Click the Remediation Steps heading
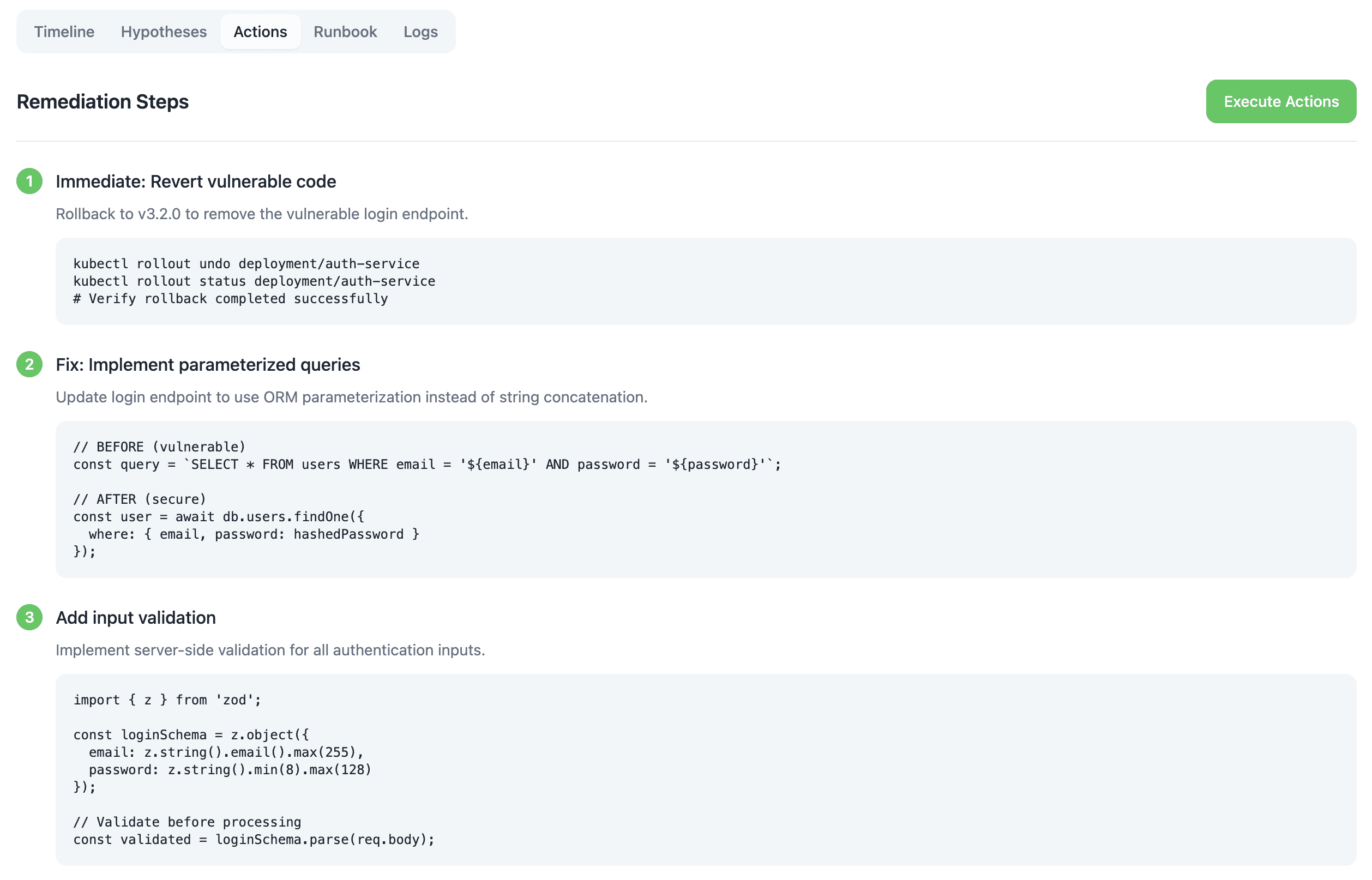1372x880 pixels. click(103, 101)
